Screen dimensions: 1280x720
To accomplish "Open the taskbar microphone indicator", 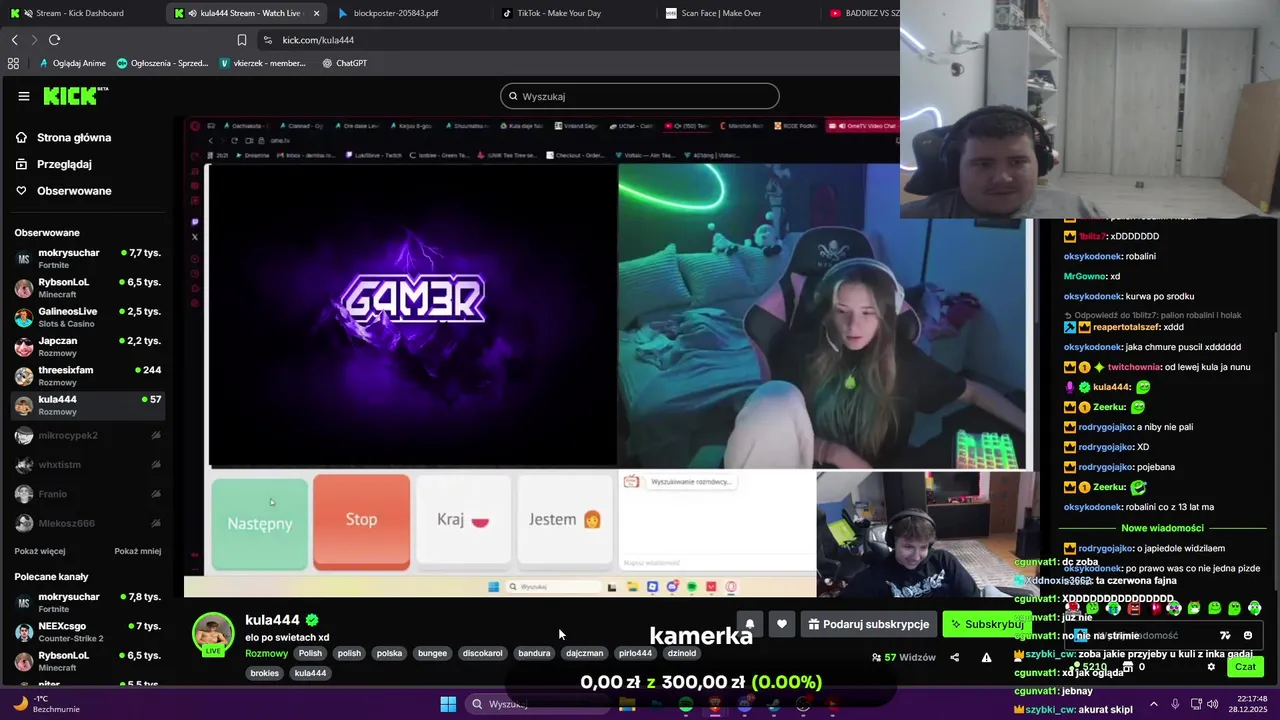I will point(1175,704).
